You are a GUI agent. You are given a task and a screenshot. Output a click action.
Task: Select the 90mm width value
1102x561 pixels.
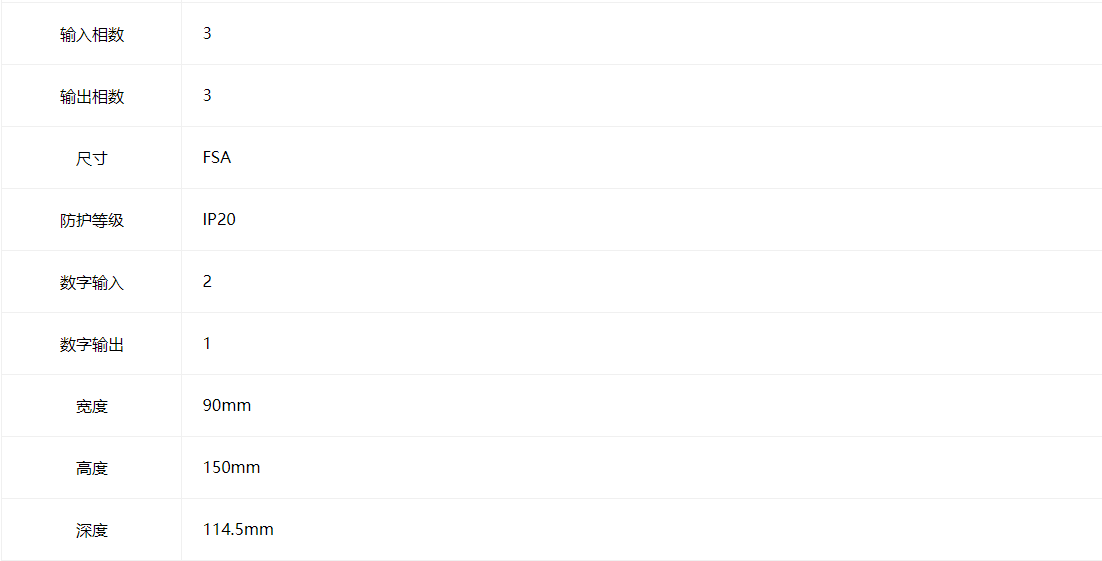(227, 406)
